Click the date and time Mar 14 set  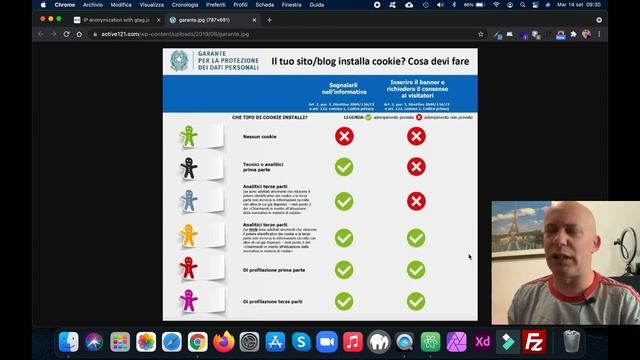pyautogui.click(x=579, y=5)
